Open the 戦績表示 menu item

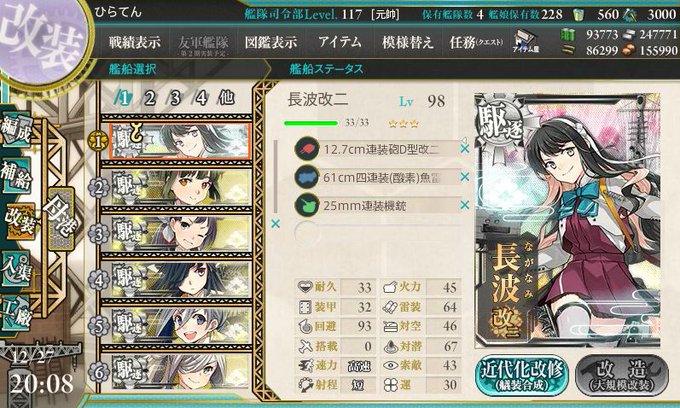tap(134, 43)
